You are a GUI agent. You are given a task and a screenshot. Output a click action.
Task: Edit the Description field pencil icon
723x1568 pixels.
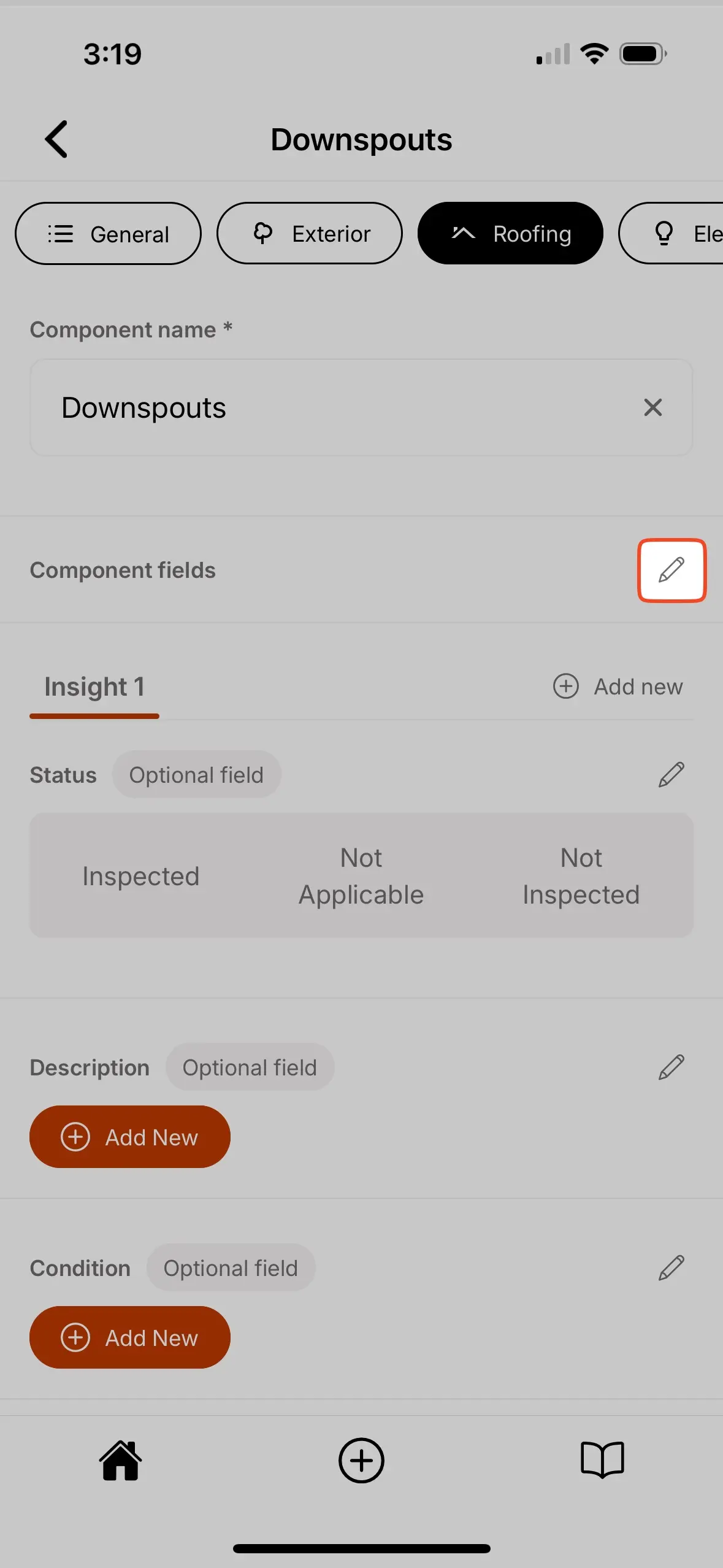[671, 1067]
